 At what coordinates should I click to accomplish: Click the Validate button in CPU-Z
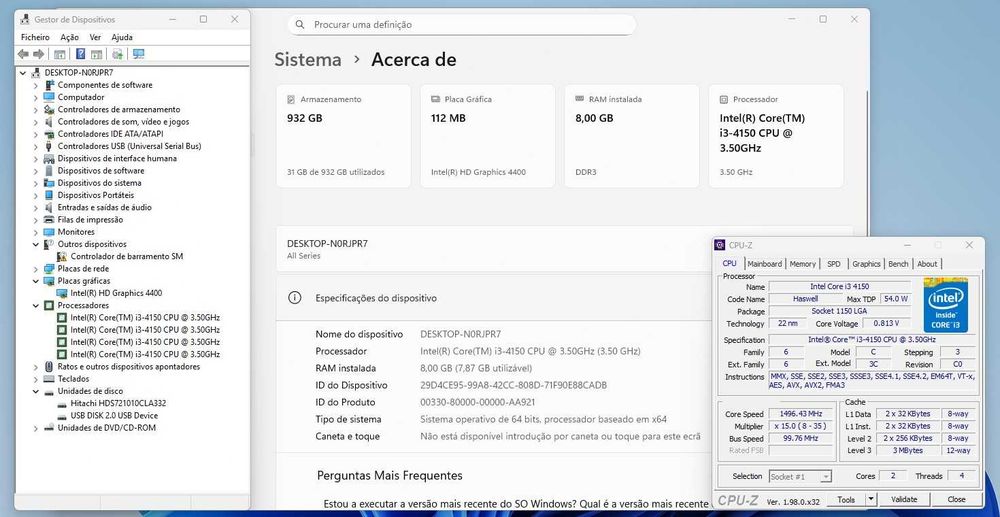coord(904,499)
